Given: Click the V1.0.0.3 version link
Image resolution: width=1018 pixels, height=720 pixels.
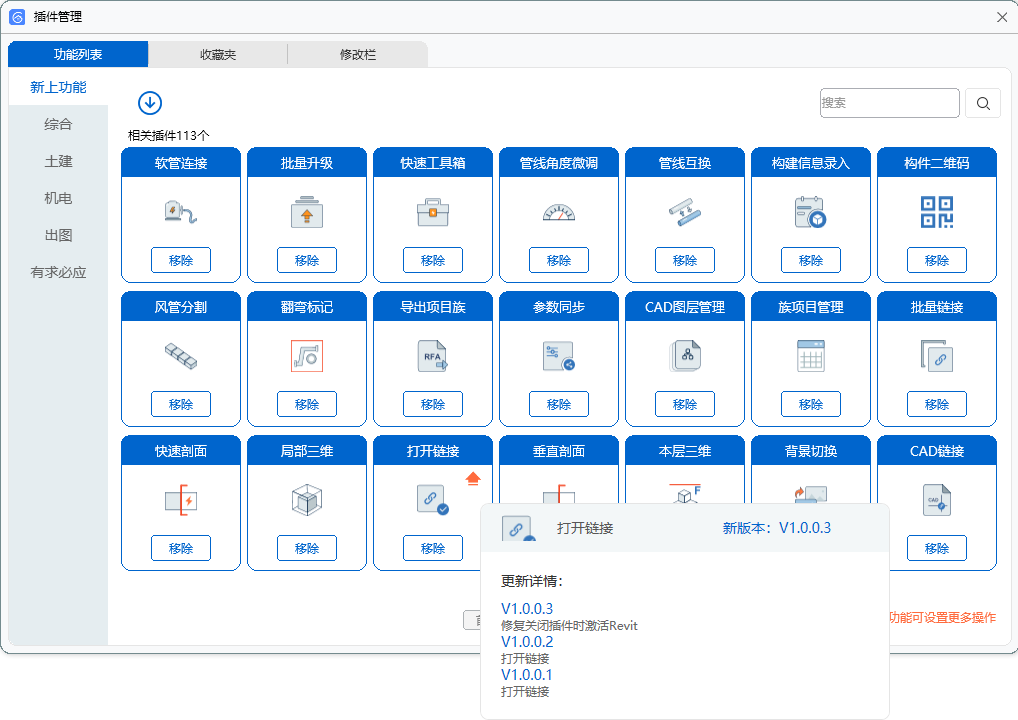Looking at the screenshot, I should tap(527, 609).
